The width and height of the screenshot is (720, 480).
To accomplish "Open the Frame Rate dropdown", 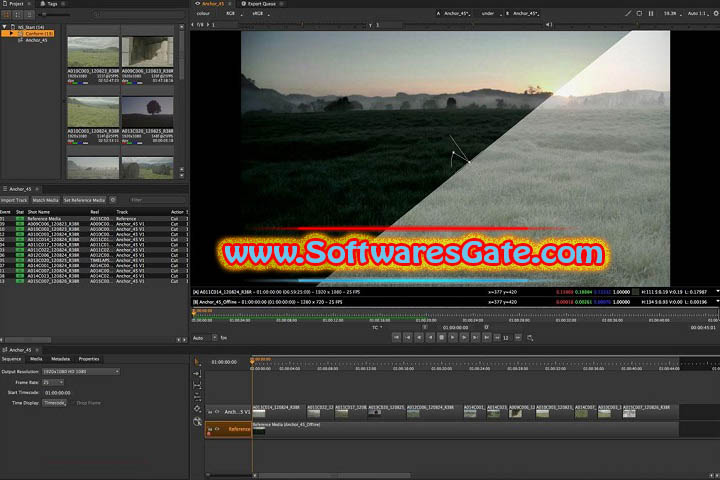I will pyautogui.click(x=53, y=382).
